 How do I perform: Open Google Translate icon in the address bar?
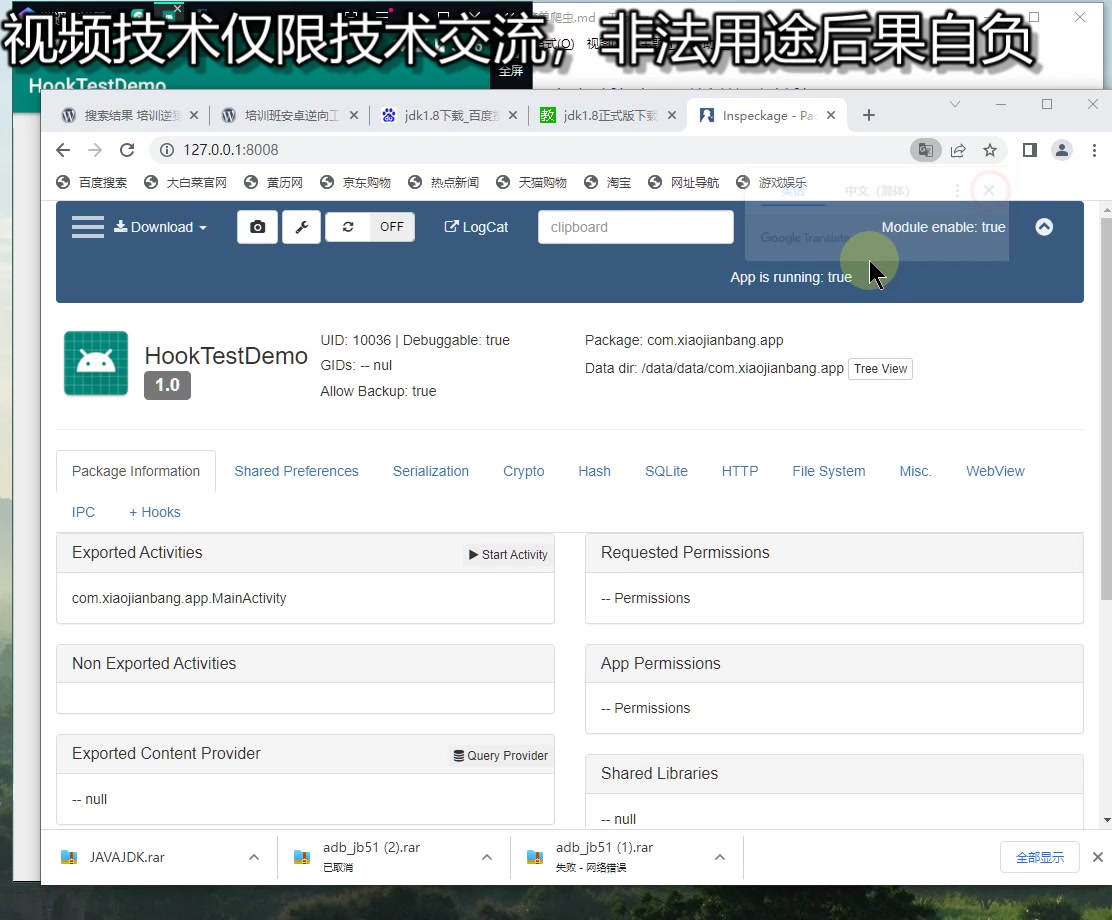[926, 149]
